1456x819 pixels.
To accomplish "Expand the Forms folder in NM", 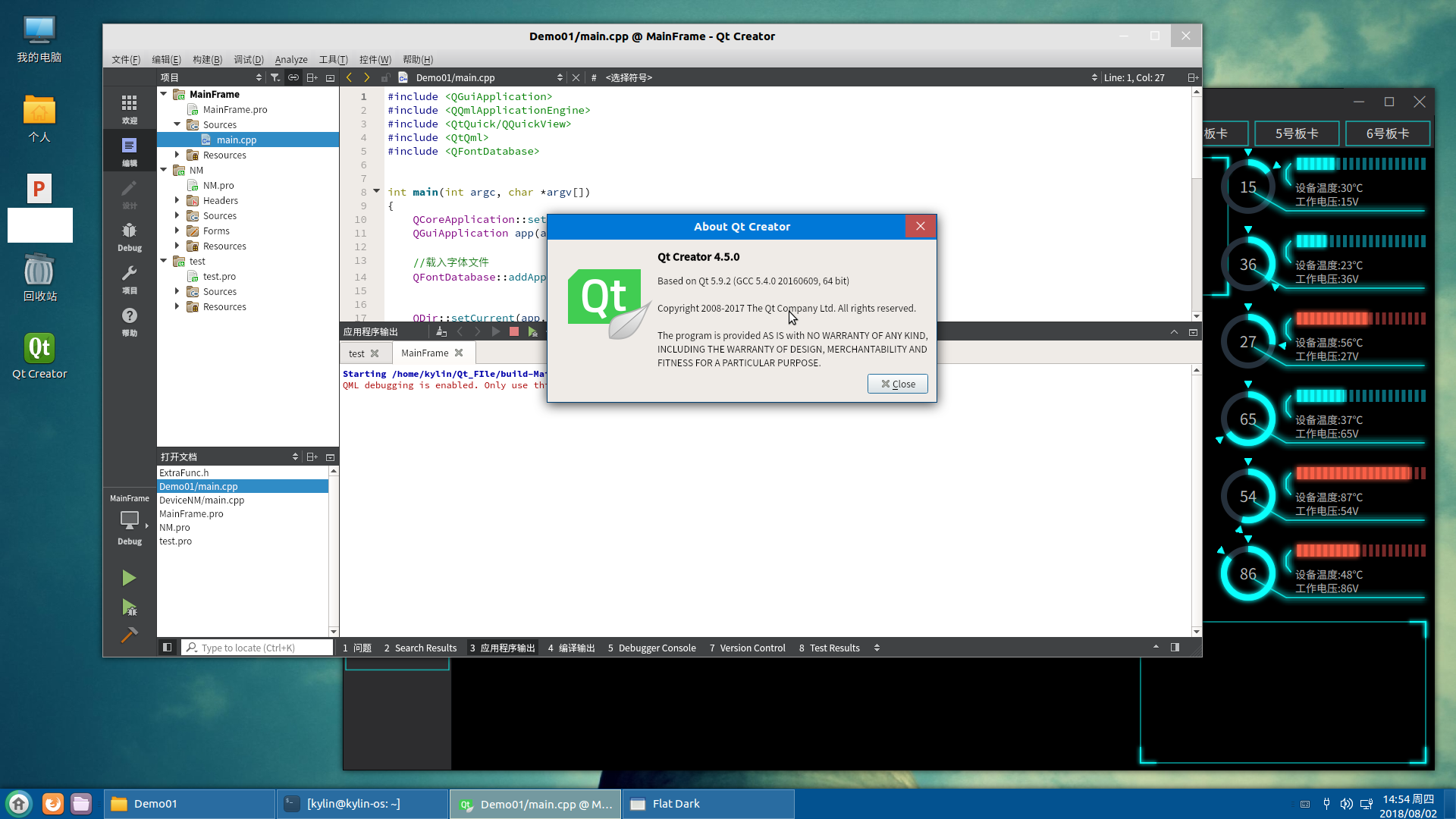I will [x=177, y=231].
